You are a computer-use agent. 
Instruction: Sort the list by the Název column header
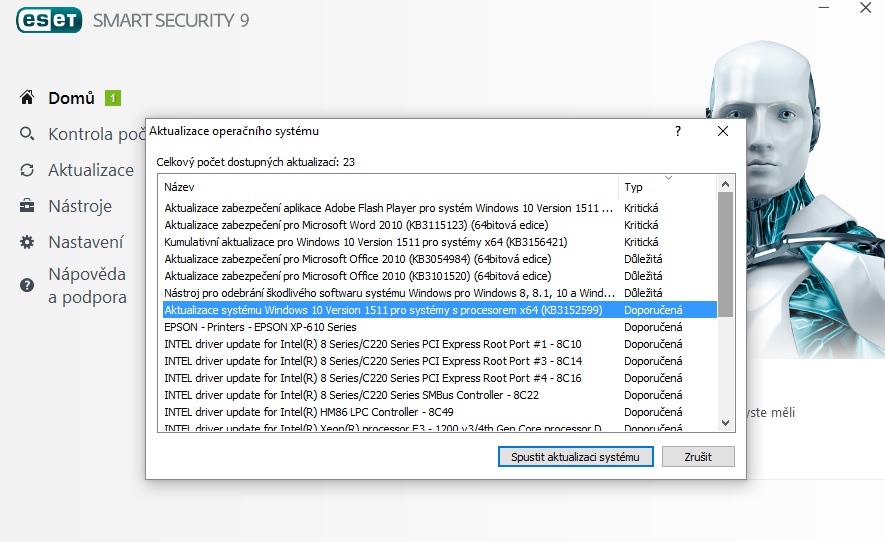(388, 187)
